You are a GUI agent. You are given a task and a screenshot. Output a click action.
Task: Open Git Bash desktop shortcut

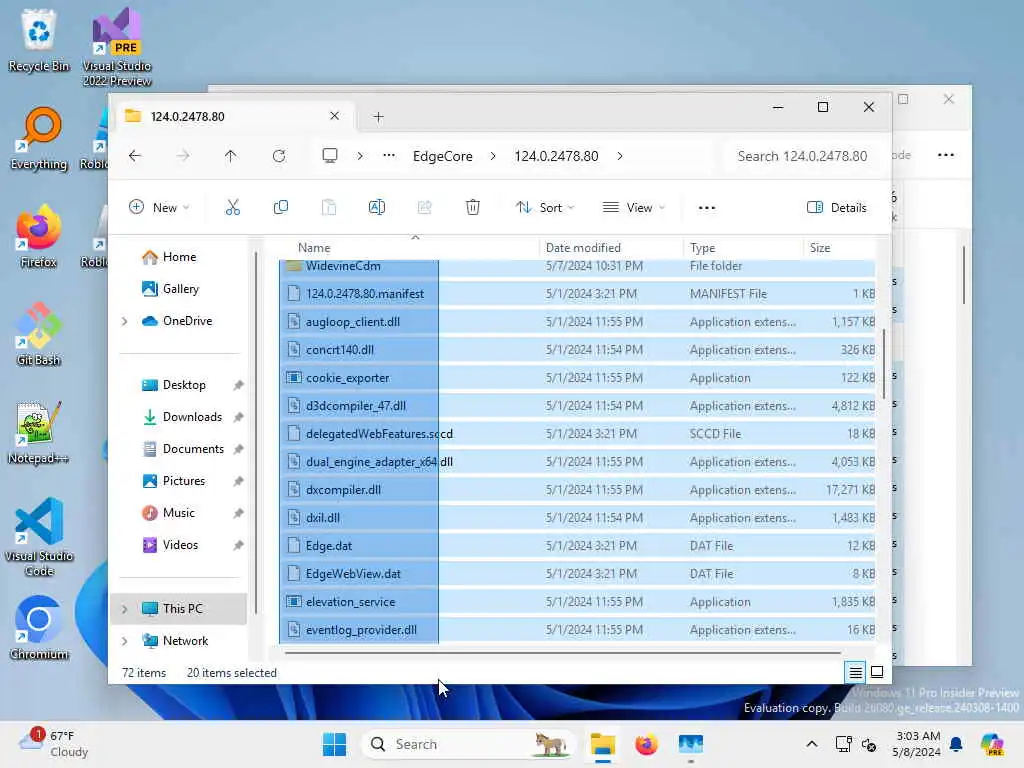pos(39,334)
